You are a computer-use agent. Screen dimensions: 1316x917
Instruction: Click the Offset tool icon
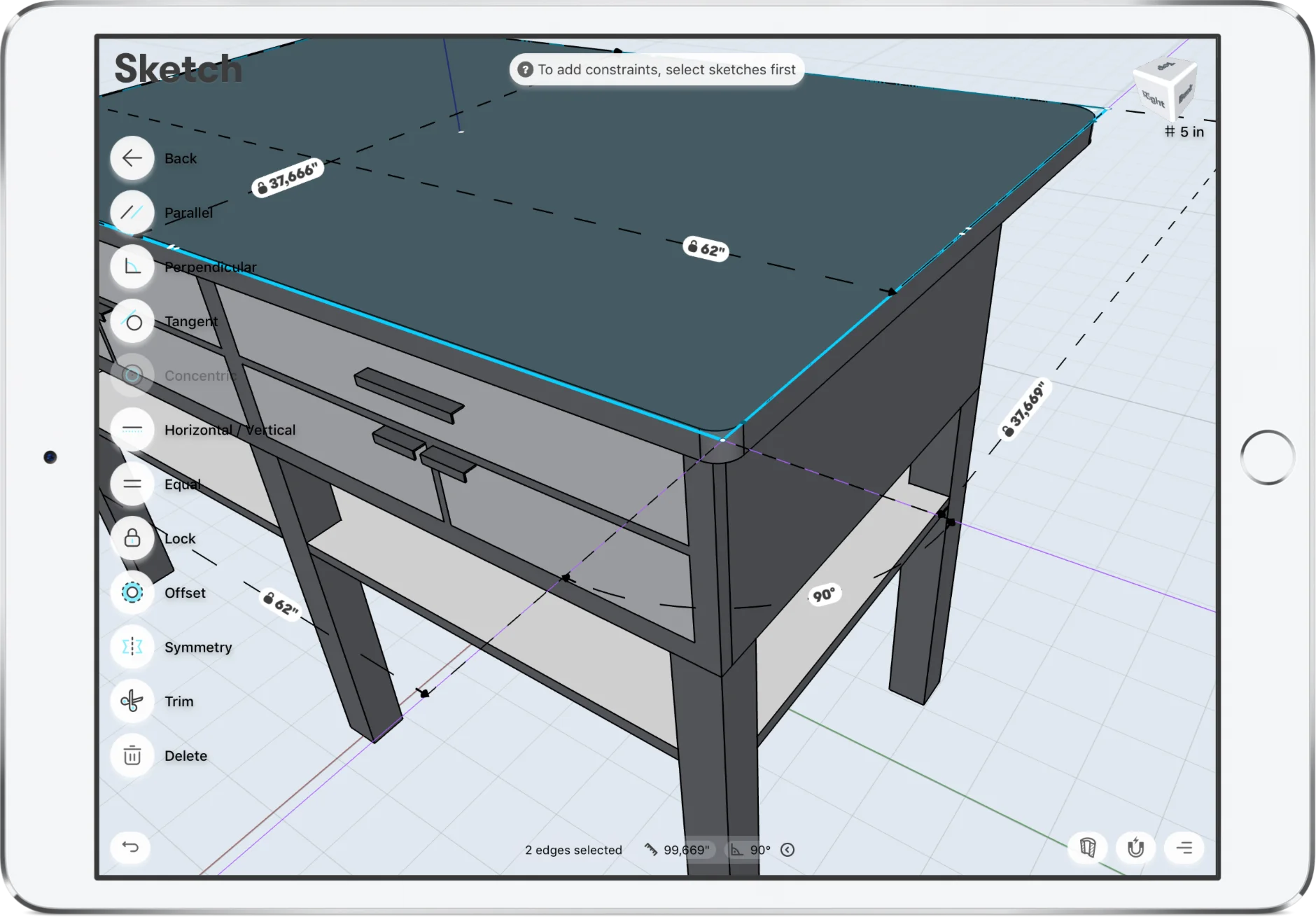[x=132, y=593]
